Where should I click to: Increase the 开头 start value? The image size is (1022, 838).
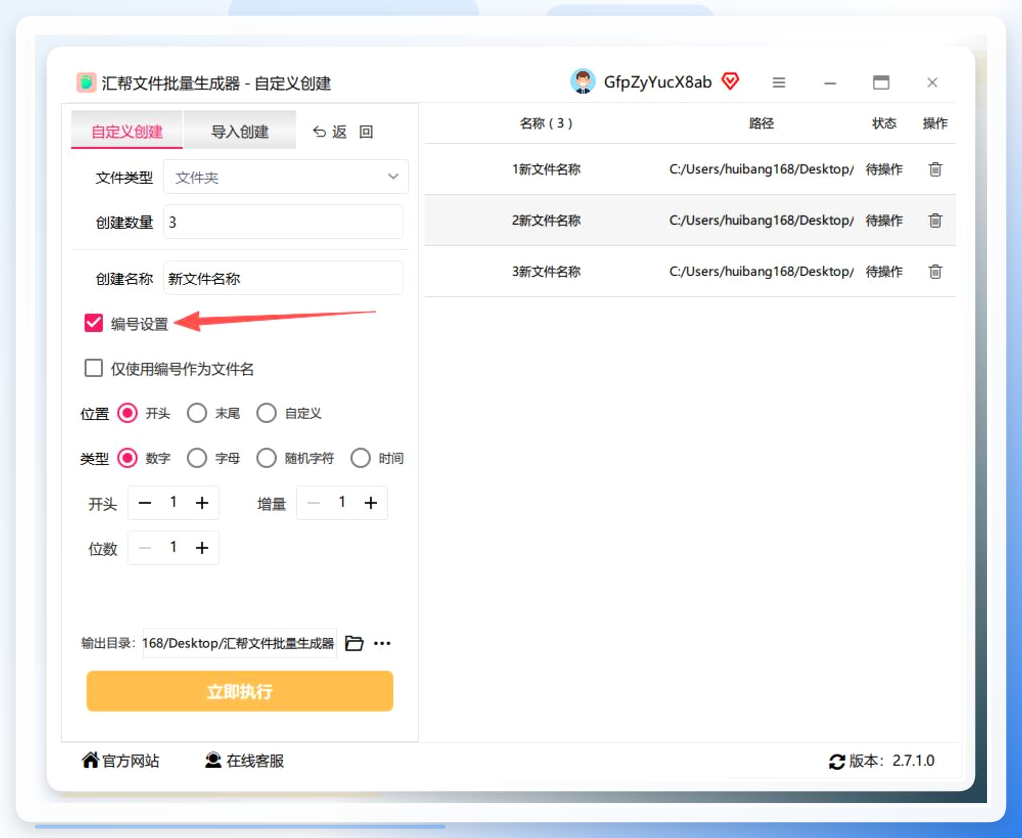[202, 503]
